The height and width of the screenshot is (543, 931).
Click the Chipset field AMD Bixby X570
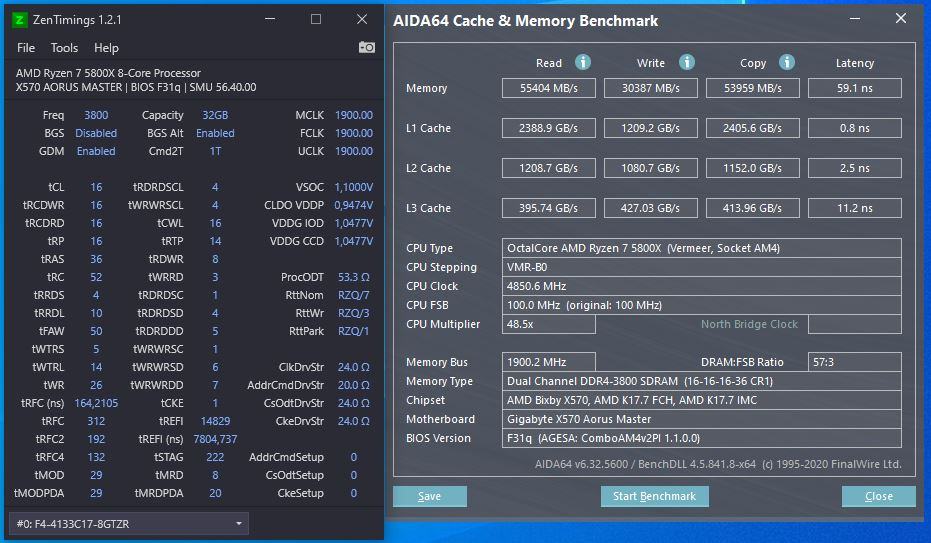point(702,400)
